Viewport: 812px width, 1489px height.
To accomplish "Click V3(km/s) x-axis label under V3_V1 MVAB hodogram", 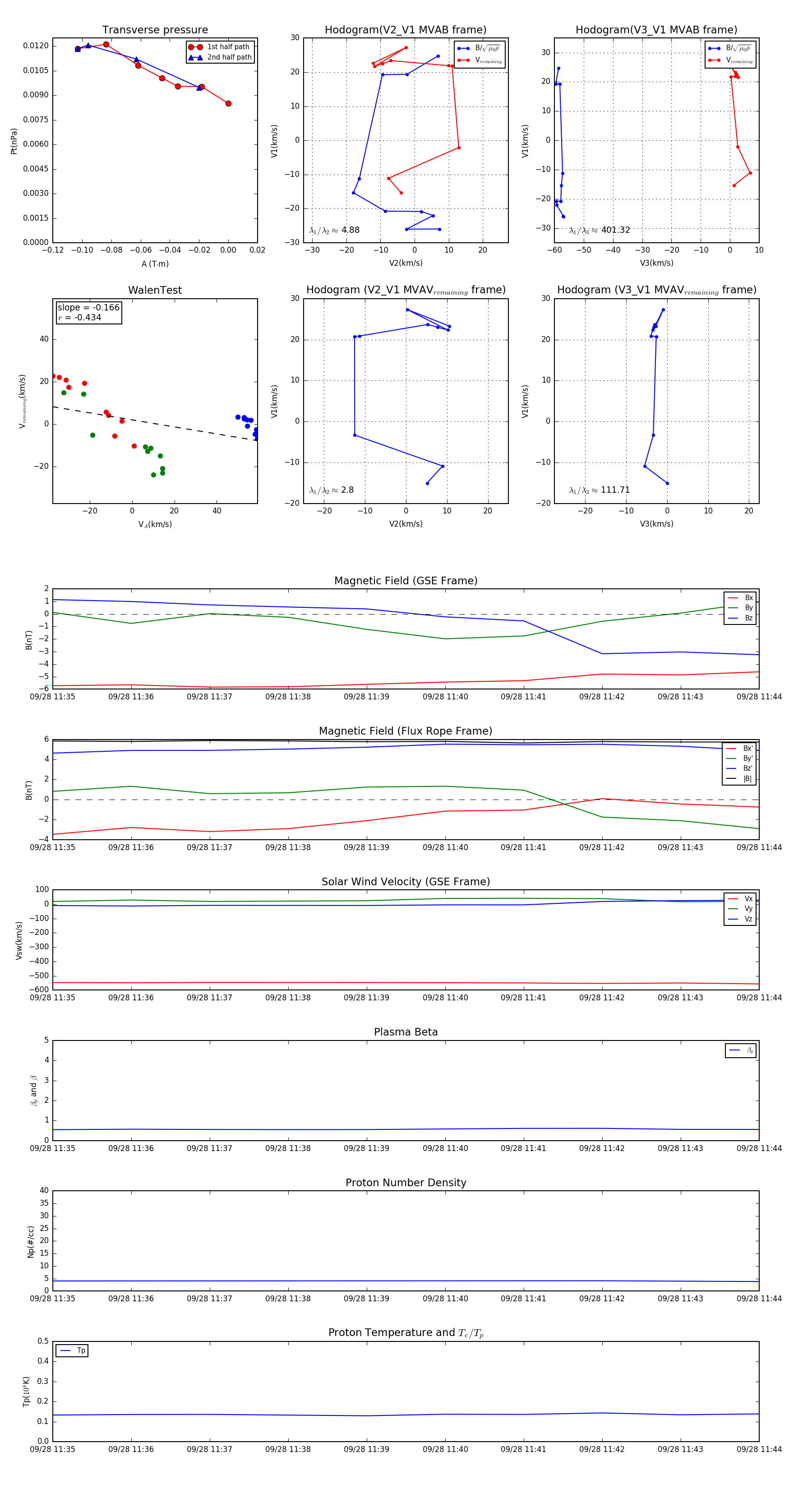I will [656, 263].
